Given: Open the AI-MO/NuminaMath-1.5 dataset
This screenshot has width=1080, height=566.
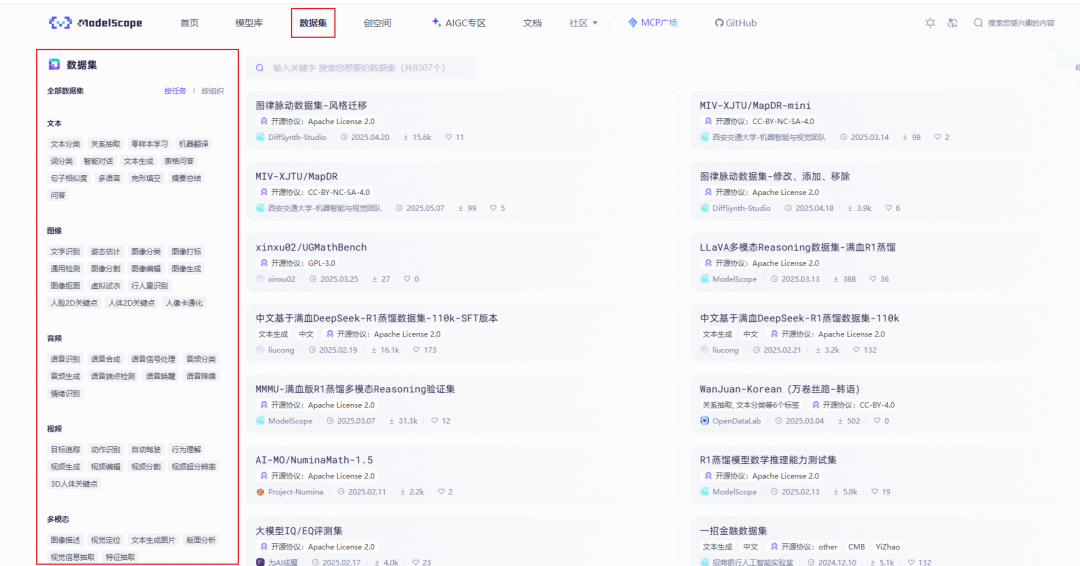Looking at the screenshot, I should pyautogui.click(x=314, y=460).
